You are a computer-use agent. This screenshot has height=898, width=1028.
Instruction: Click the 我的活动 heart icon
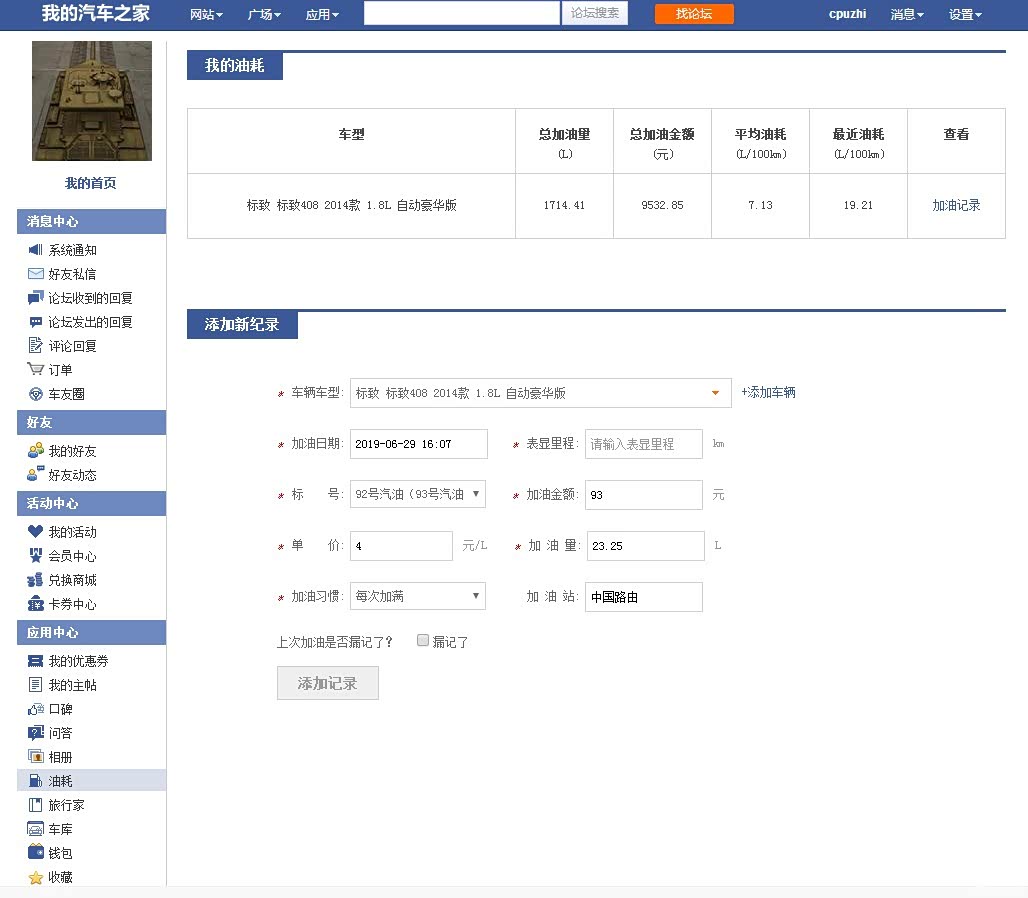point(35,532)
